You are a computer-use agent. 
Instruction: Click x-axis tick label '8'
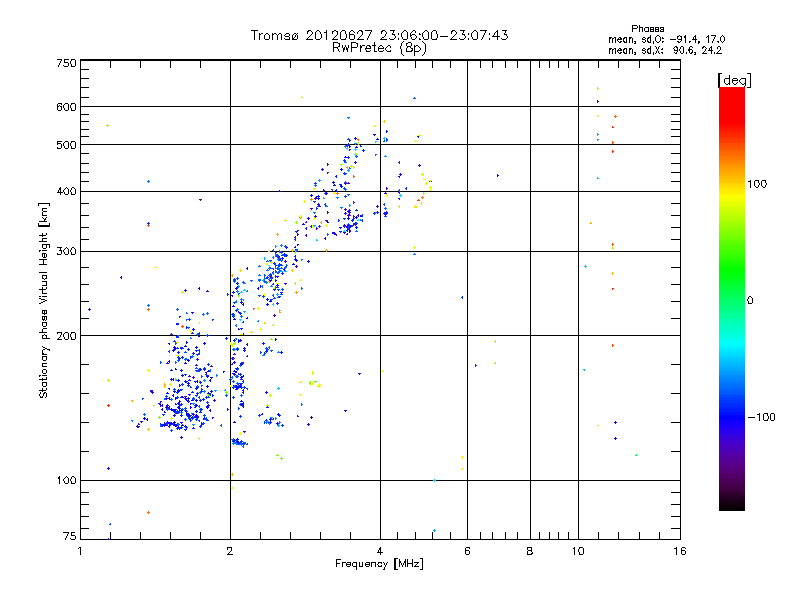click(530, 551)
